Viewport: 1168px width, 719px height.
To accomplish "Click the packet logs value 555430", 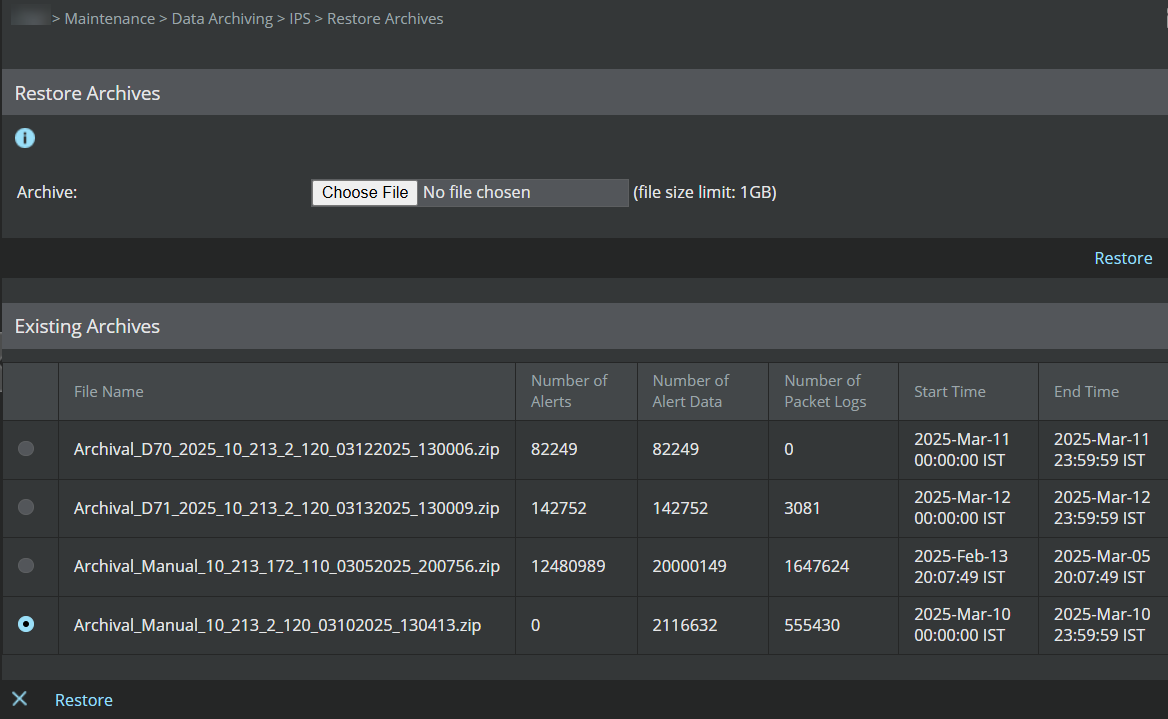I will click(x=811, y=624).
